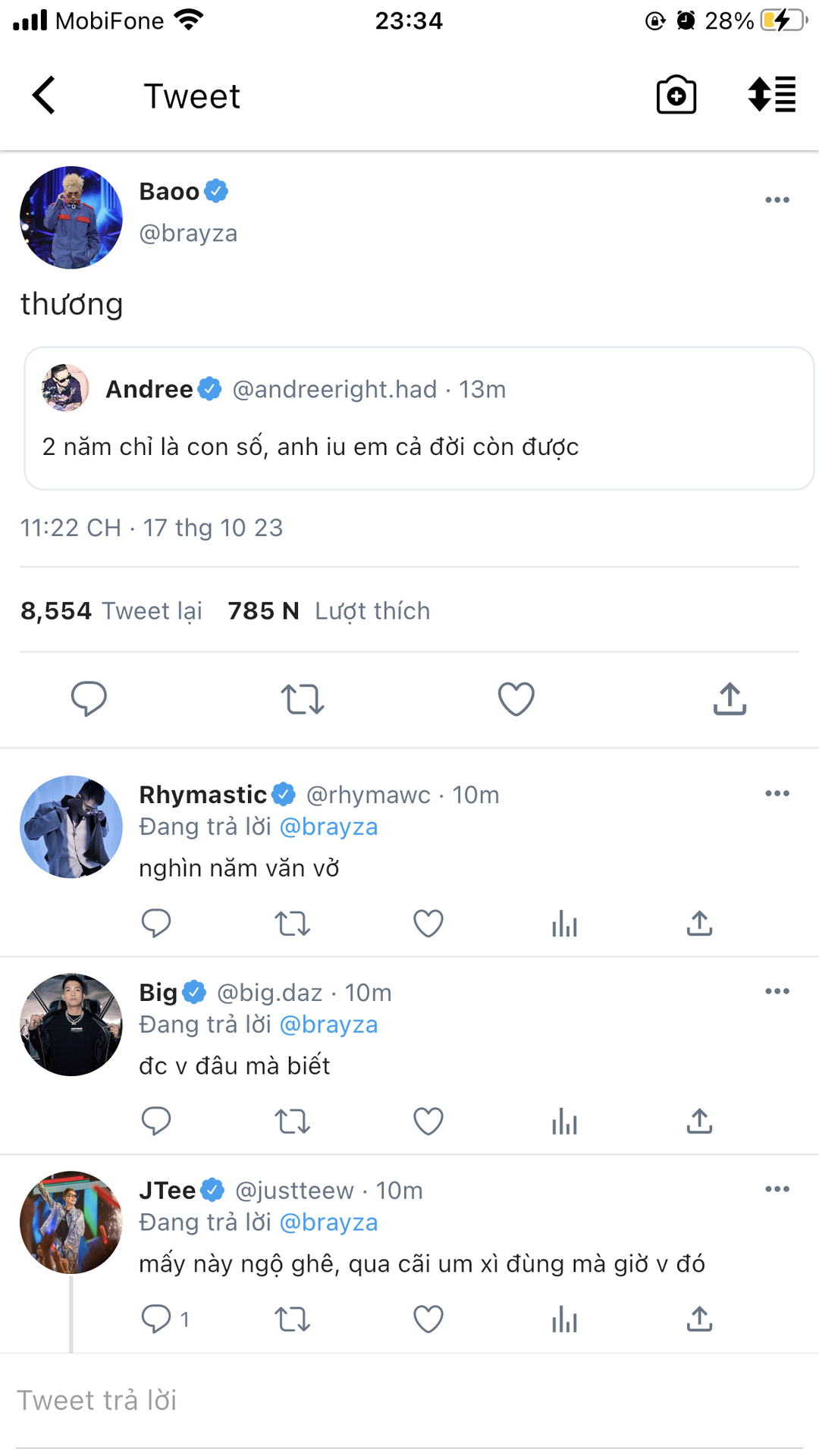Open more options on Big's reply
Image resolution: width=819 pixels, height=1456 pixels.
pyautogui.click(x=777, y=992)
